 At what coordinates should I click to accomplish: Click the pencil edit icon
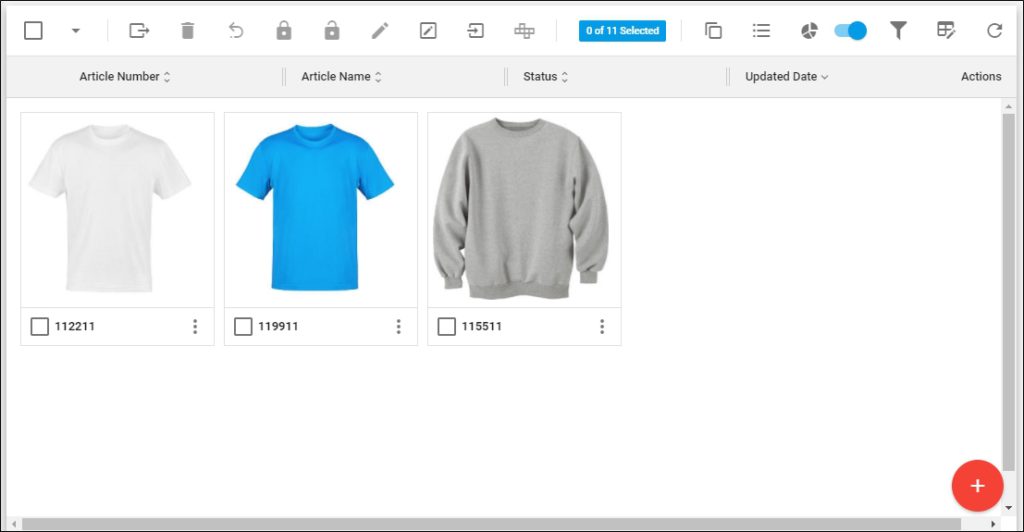point(380,31)
